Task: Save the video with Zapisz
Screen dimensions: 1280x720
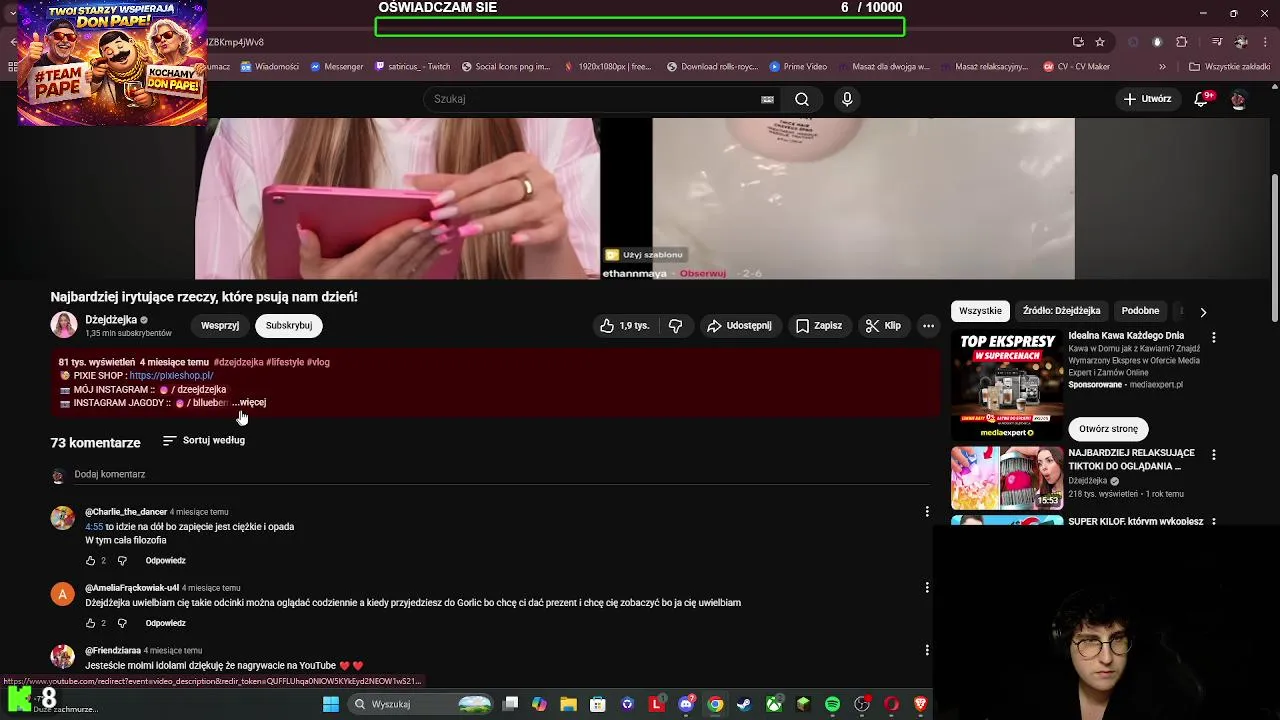Action: (x=819, y=325)
